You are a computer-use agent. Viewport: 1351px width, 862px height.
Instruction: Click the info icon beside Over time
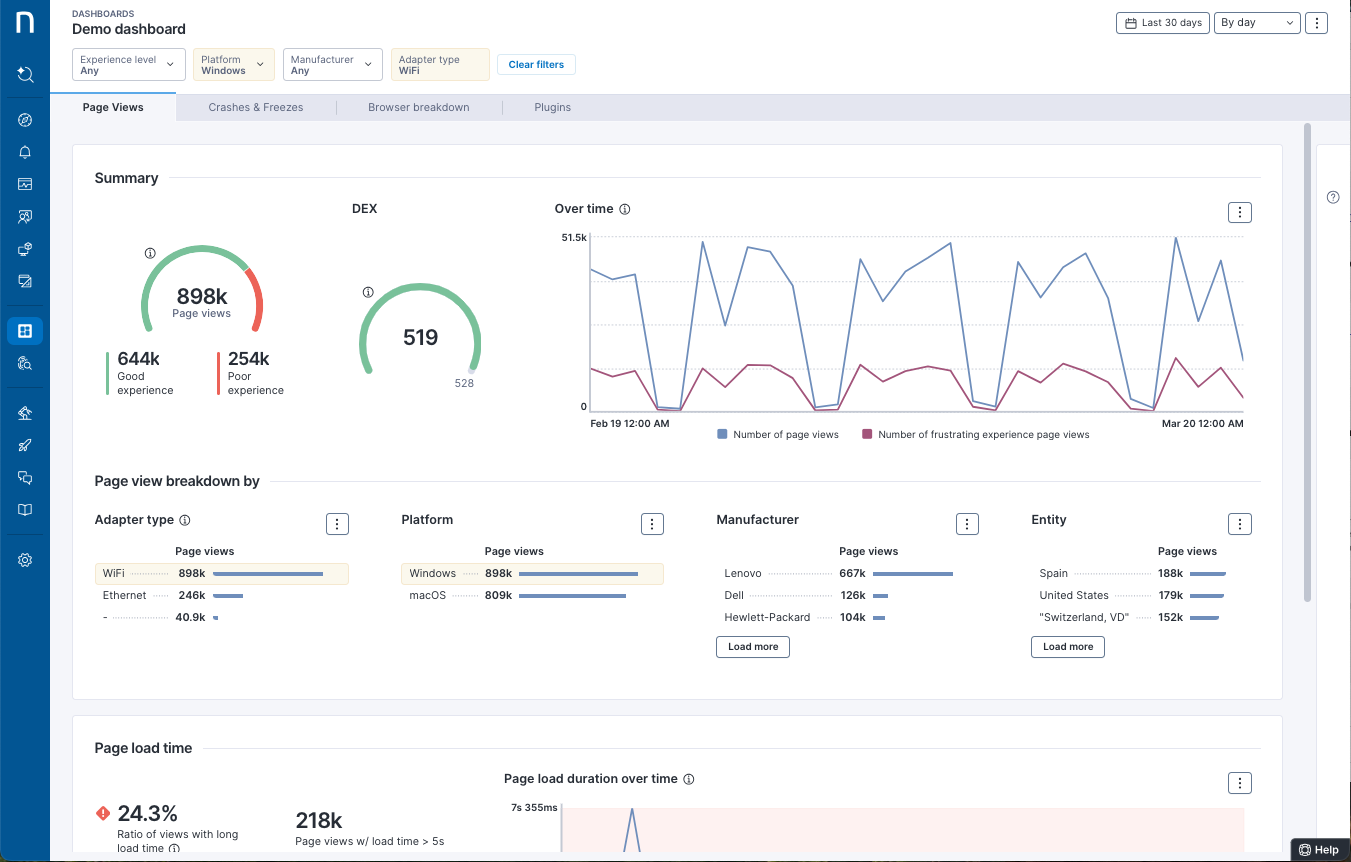point(625,209)
